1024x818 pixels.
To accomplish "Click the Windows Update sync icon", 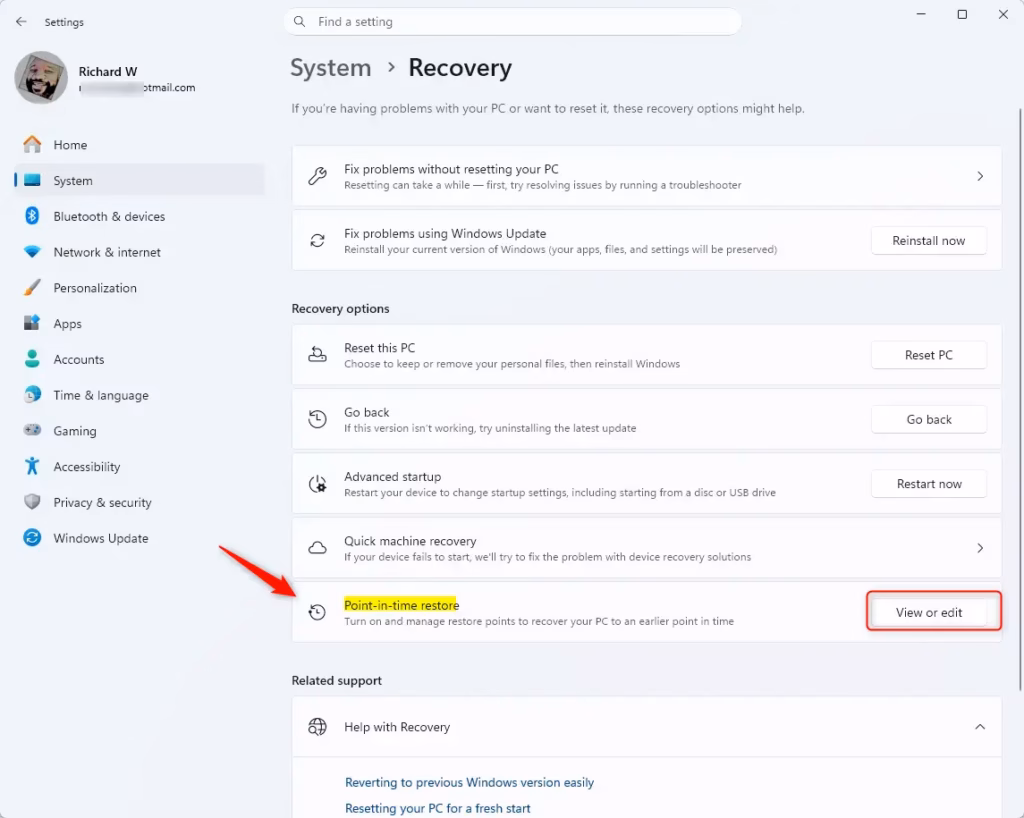I will (x=32, y=537).
